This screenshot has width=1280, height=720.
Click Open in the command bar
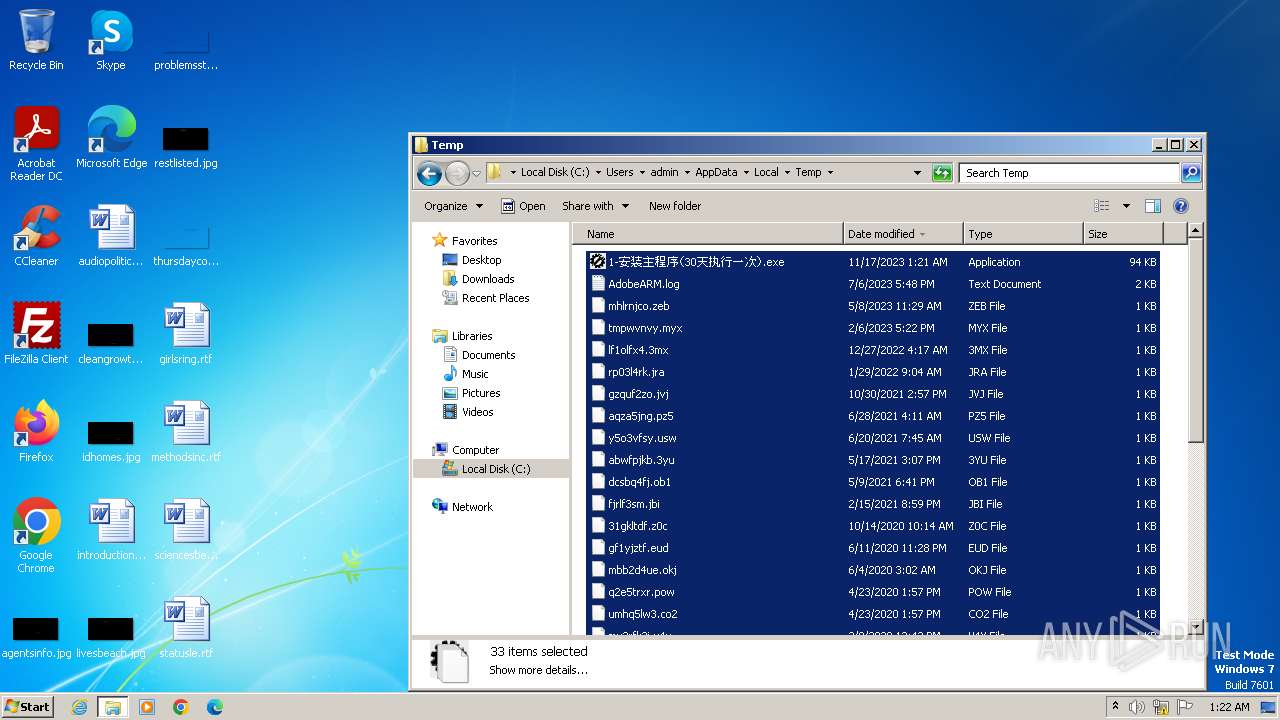523,206
